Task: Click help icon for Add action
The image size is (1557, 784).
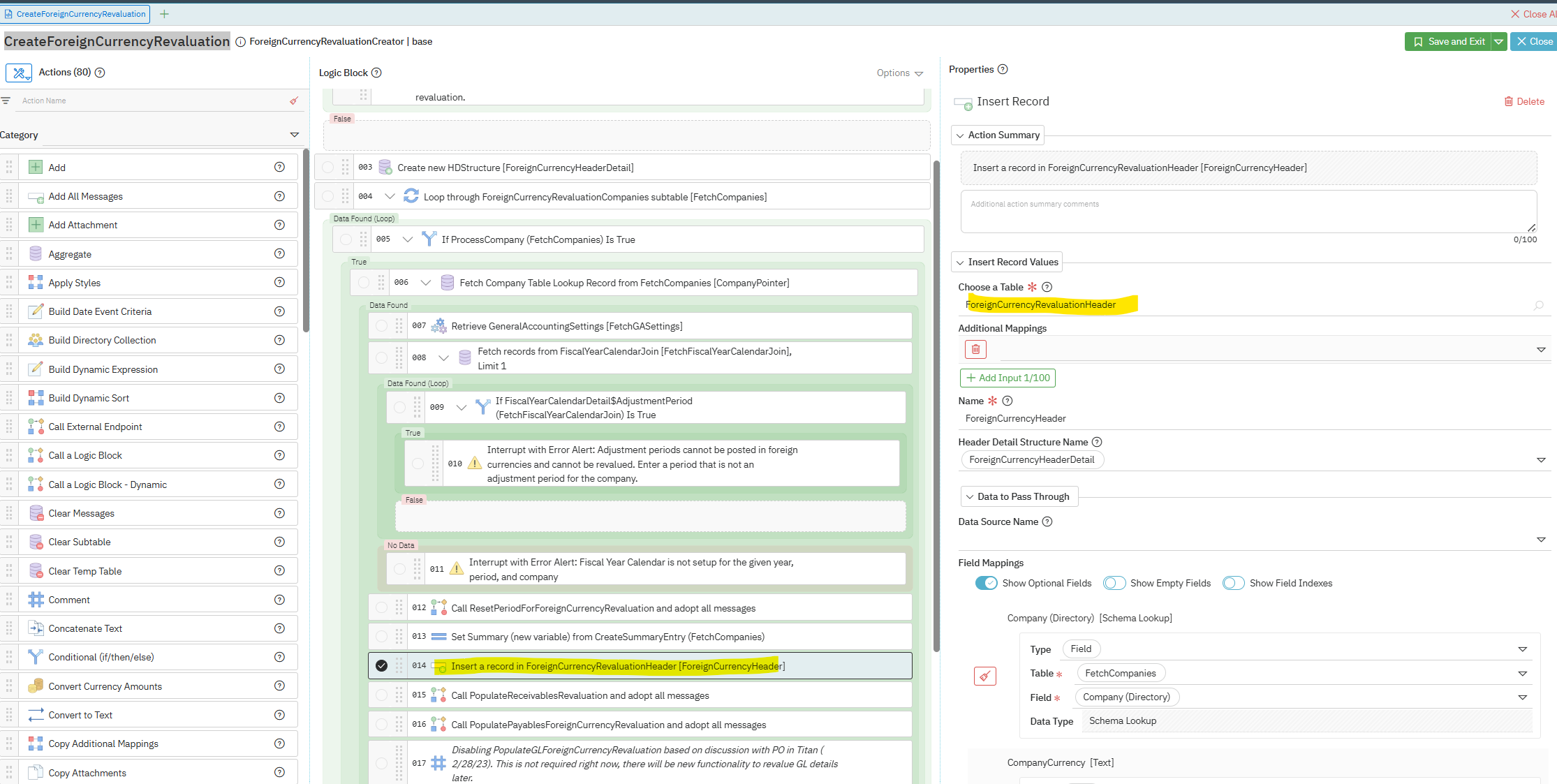Action: 279,167
